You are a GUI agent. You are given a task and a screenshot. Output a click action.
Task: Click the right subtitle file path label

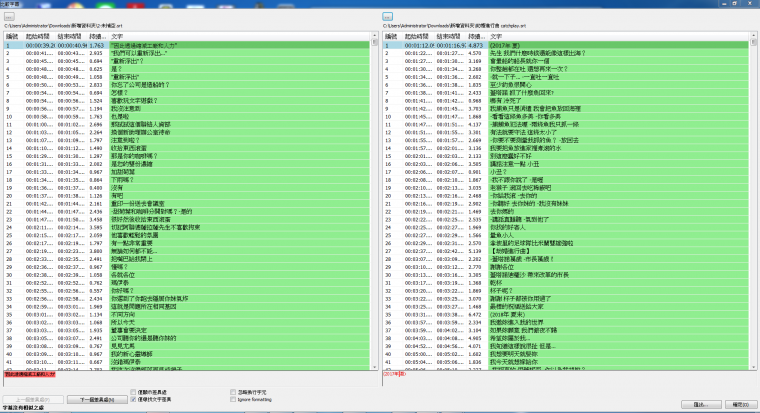click(455, 26)
